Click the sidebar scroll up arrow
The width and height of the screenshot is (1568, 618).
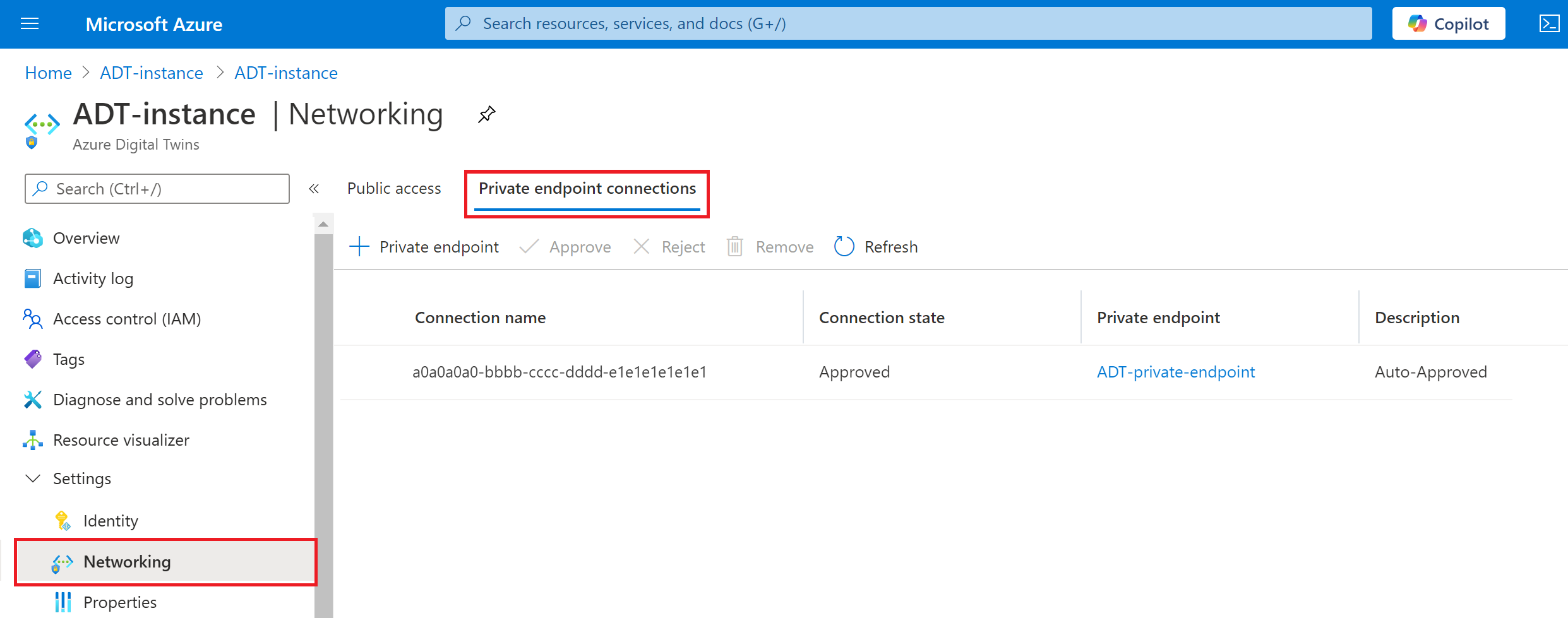(x=323, y=224)
